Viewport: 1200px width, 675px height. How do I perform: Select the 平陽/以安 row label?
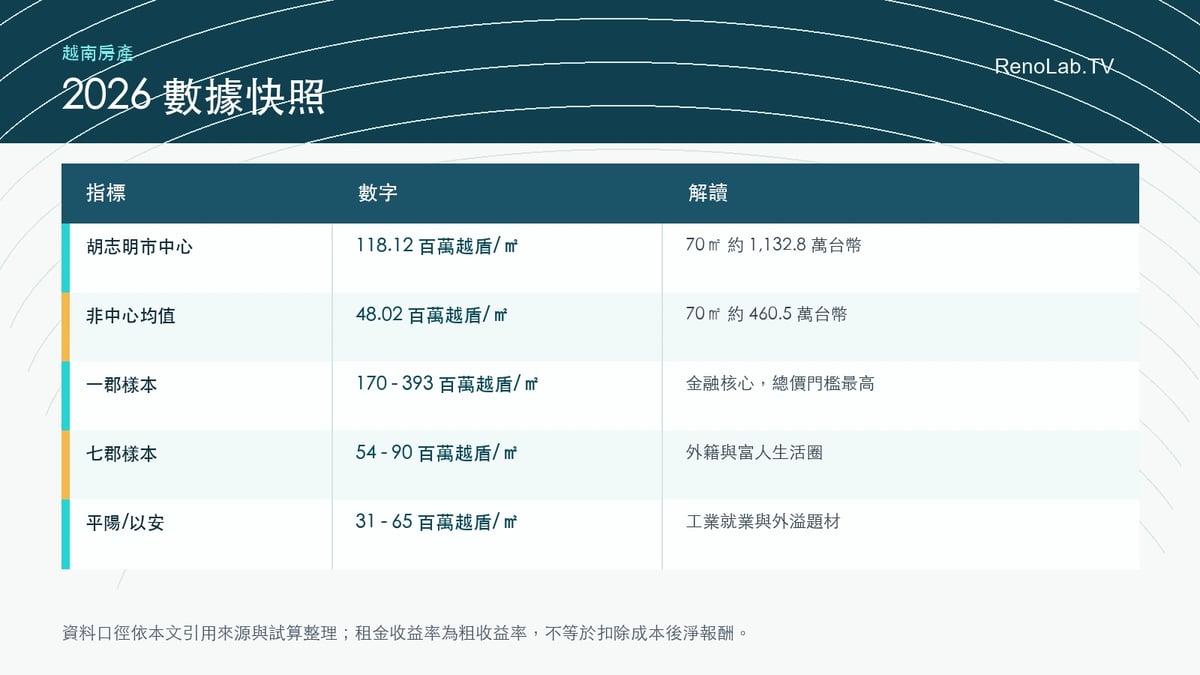click(x=125, y=523)
